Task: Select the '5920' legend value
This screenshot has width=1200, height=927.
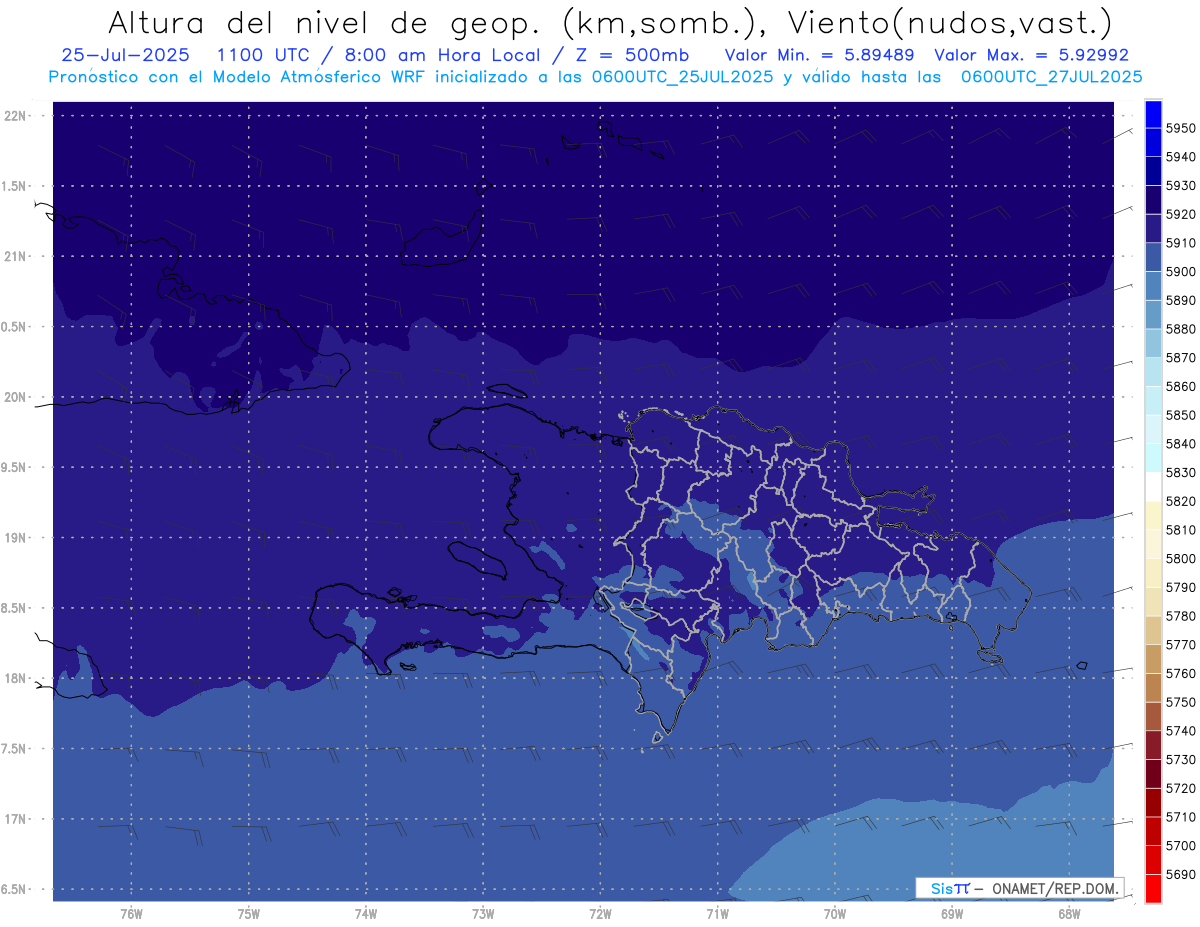Action: 1181,214
